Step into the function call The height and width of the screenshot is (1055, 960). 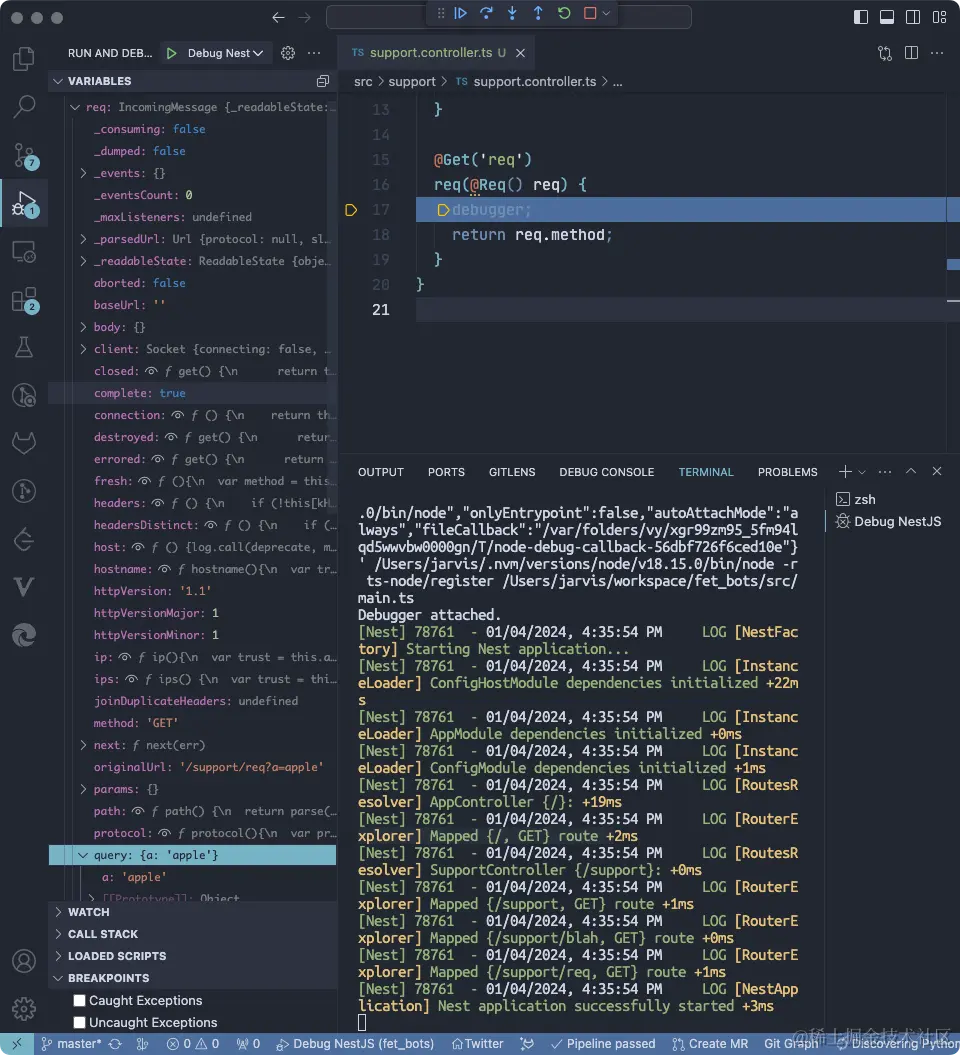[512, 13]
